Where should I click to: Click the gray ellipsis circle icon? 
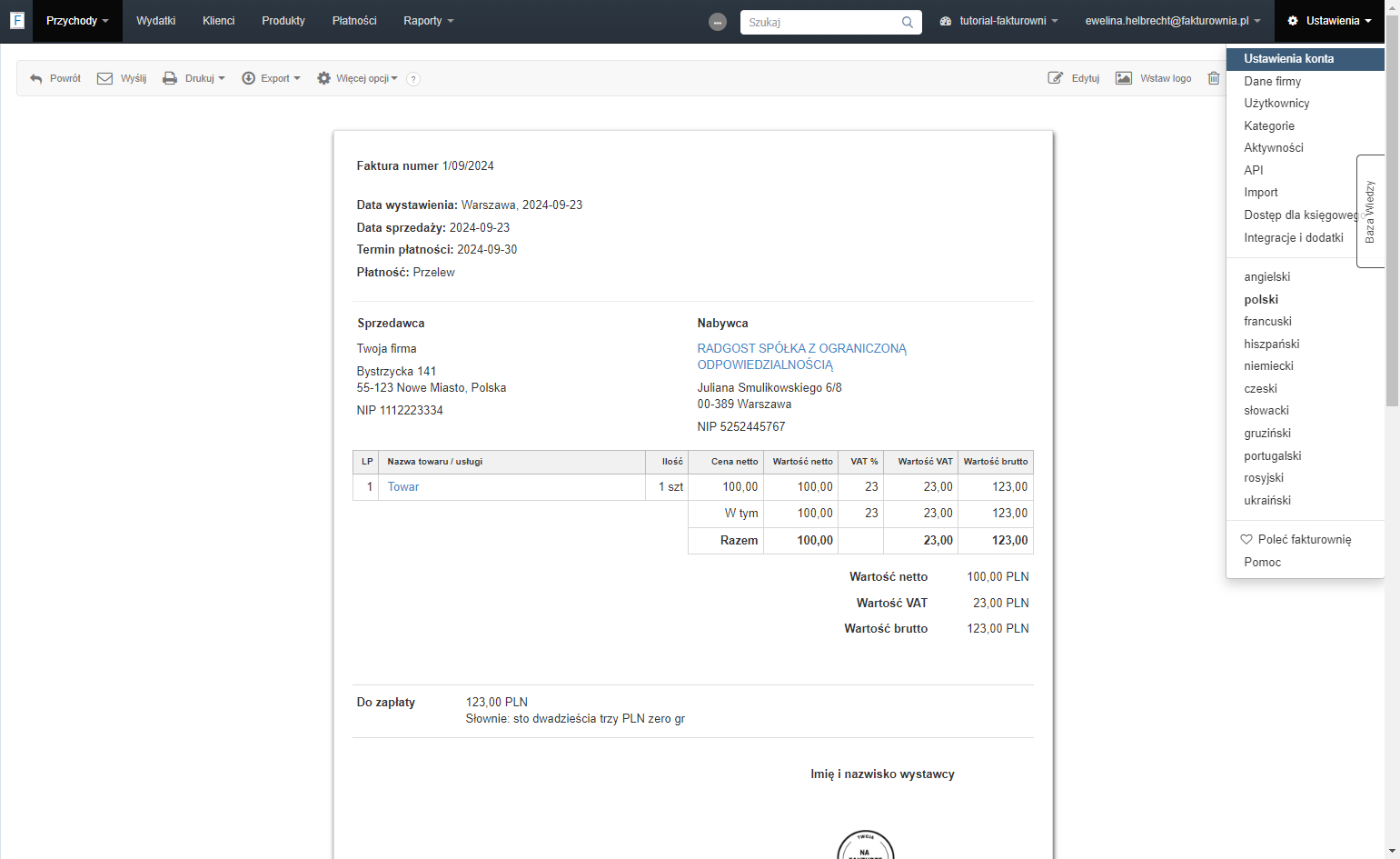718,22
